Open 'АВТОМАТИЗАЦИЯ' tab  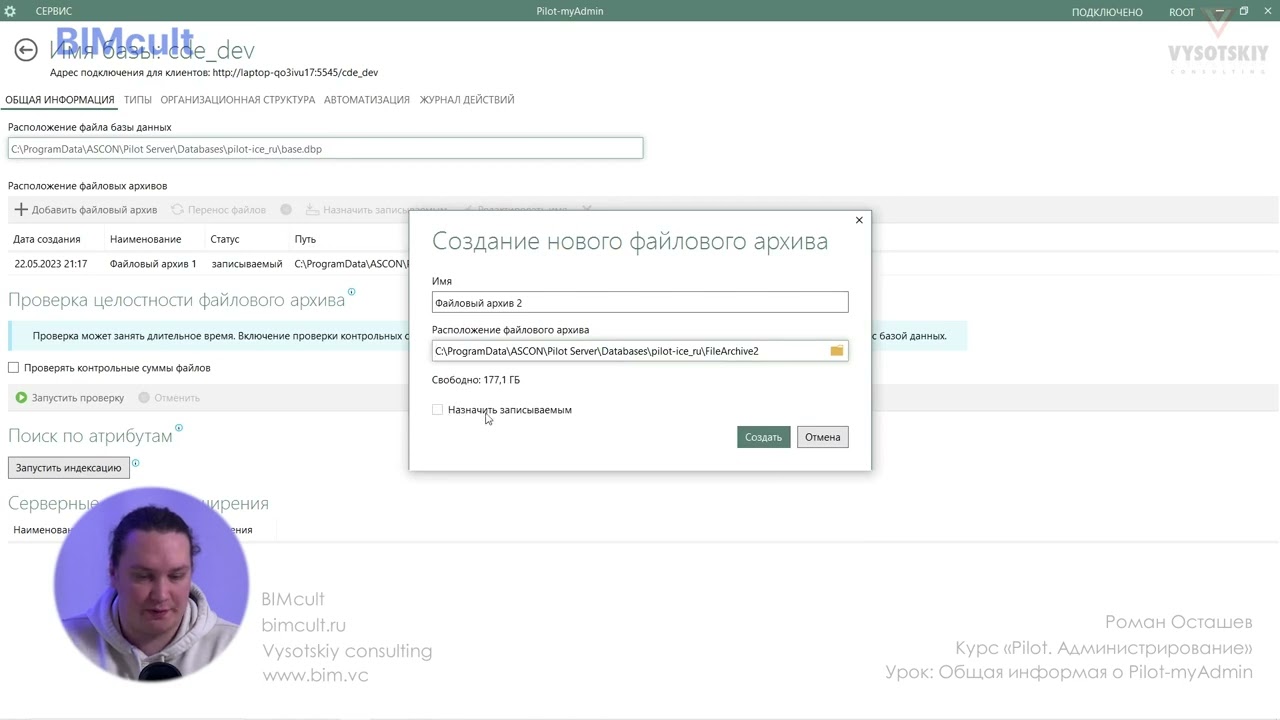(367, 100)
